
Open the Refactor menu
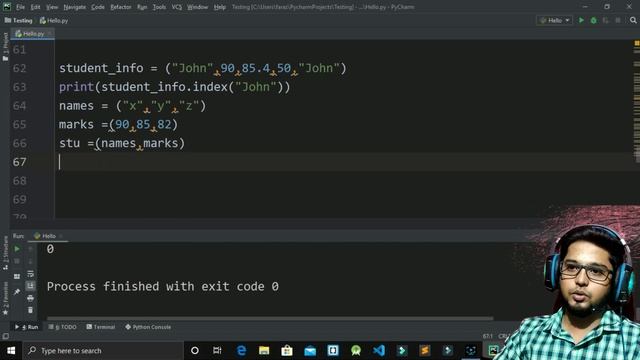click(x=121, y=7)
